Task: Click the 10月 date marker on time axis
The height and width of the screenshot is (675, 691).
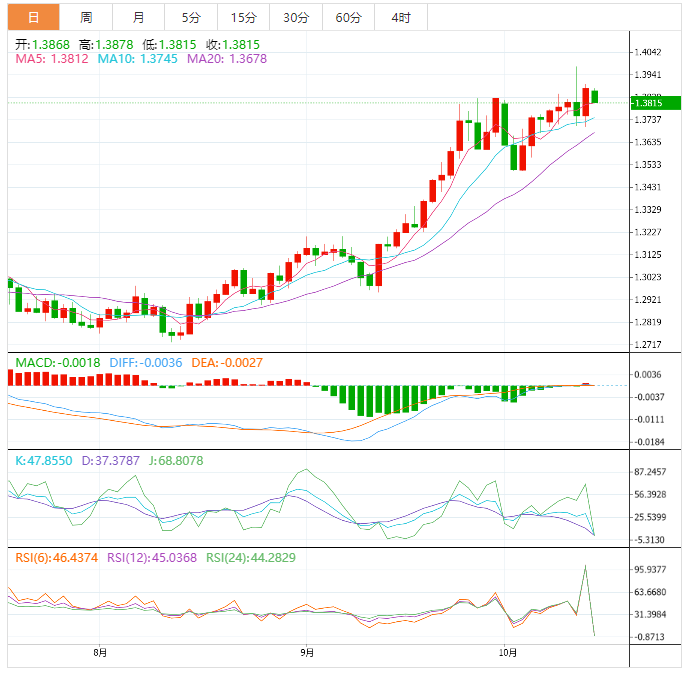Action: 508,653
